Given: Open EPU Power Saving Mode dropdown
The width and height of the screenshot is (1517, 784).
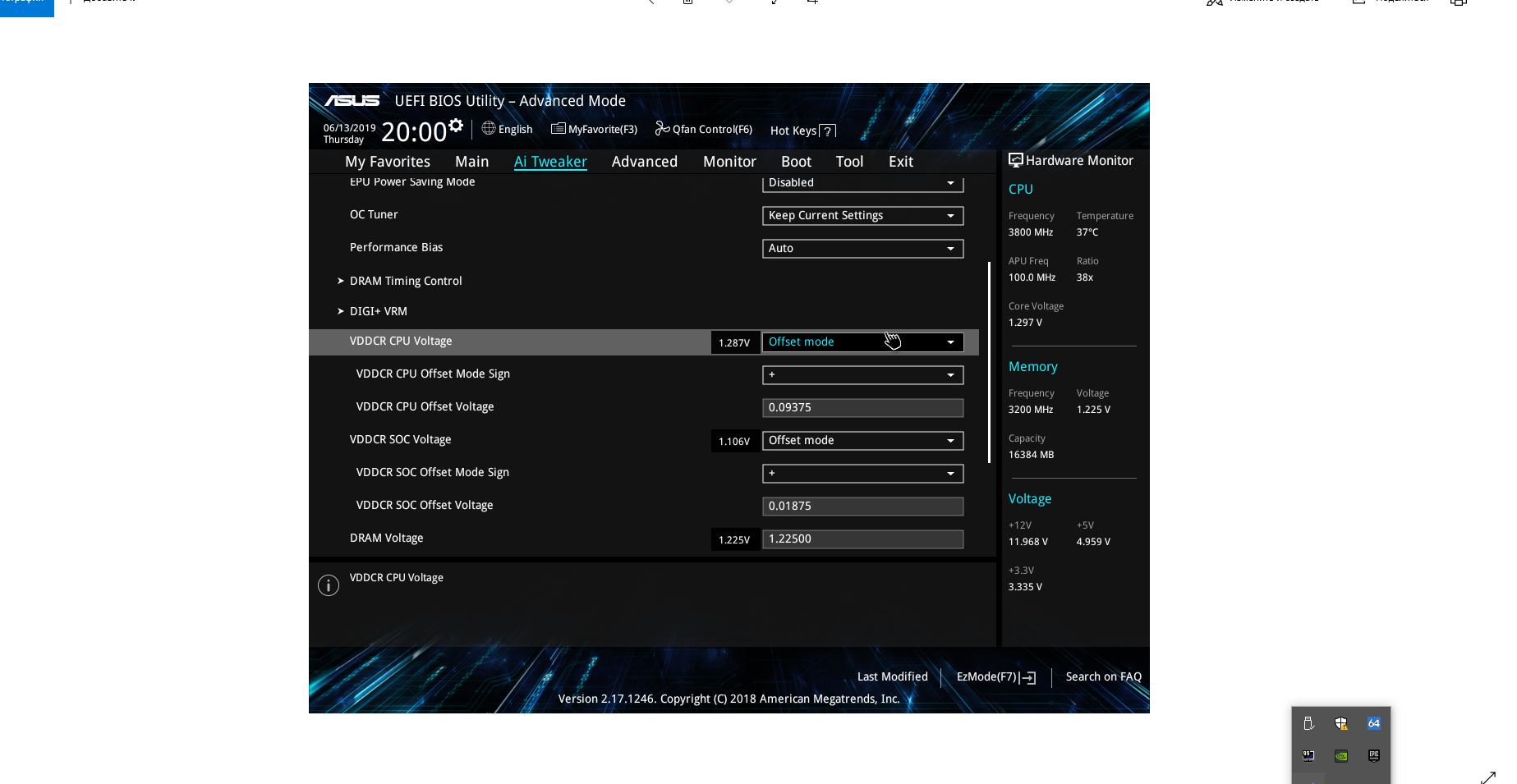Looking at the screenshot, I should coord(863,183).
